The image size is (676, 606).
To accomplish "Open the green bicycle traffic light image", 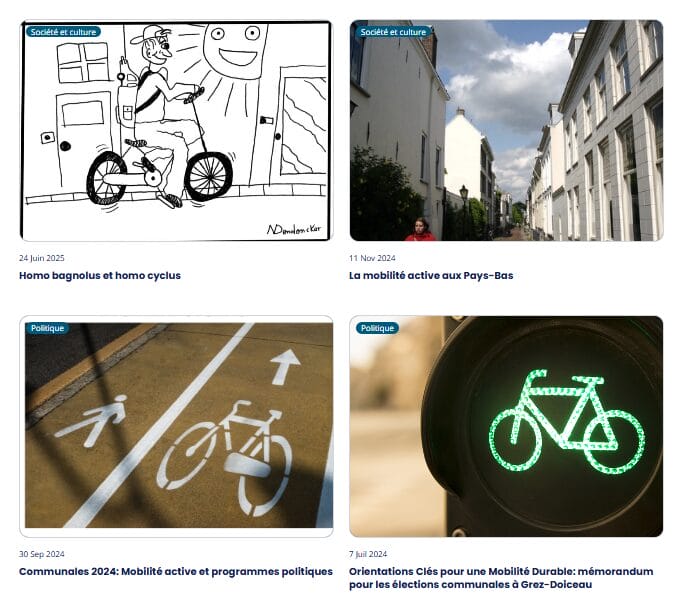I will tap(506, 426).
